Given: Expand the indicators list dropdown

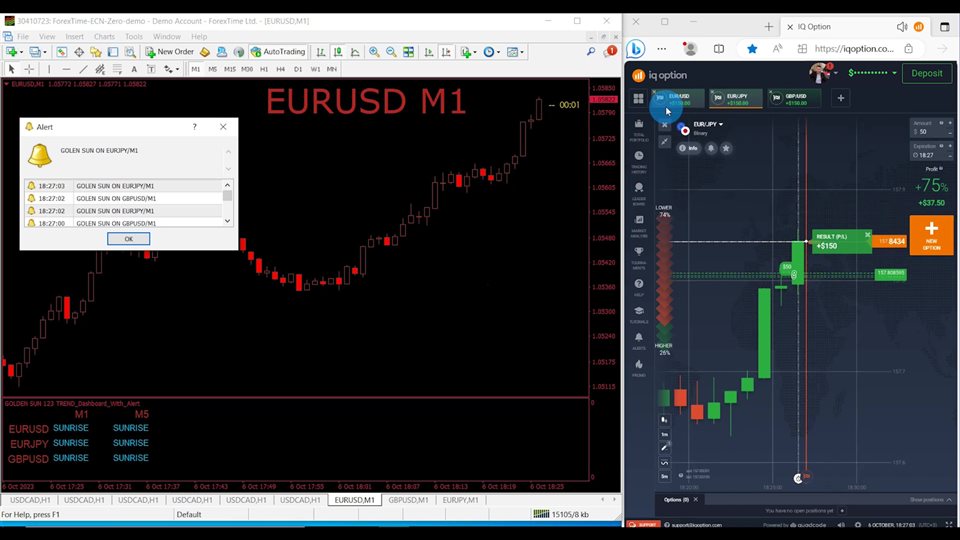Looking at the screenshot, I should tap(474, 53).
